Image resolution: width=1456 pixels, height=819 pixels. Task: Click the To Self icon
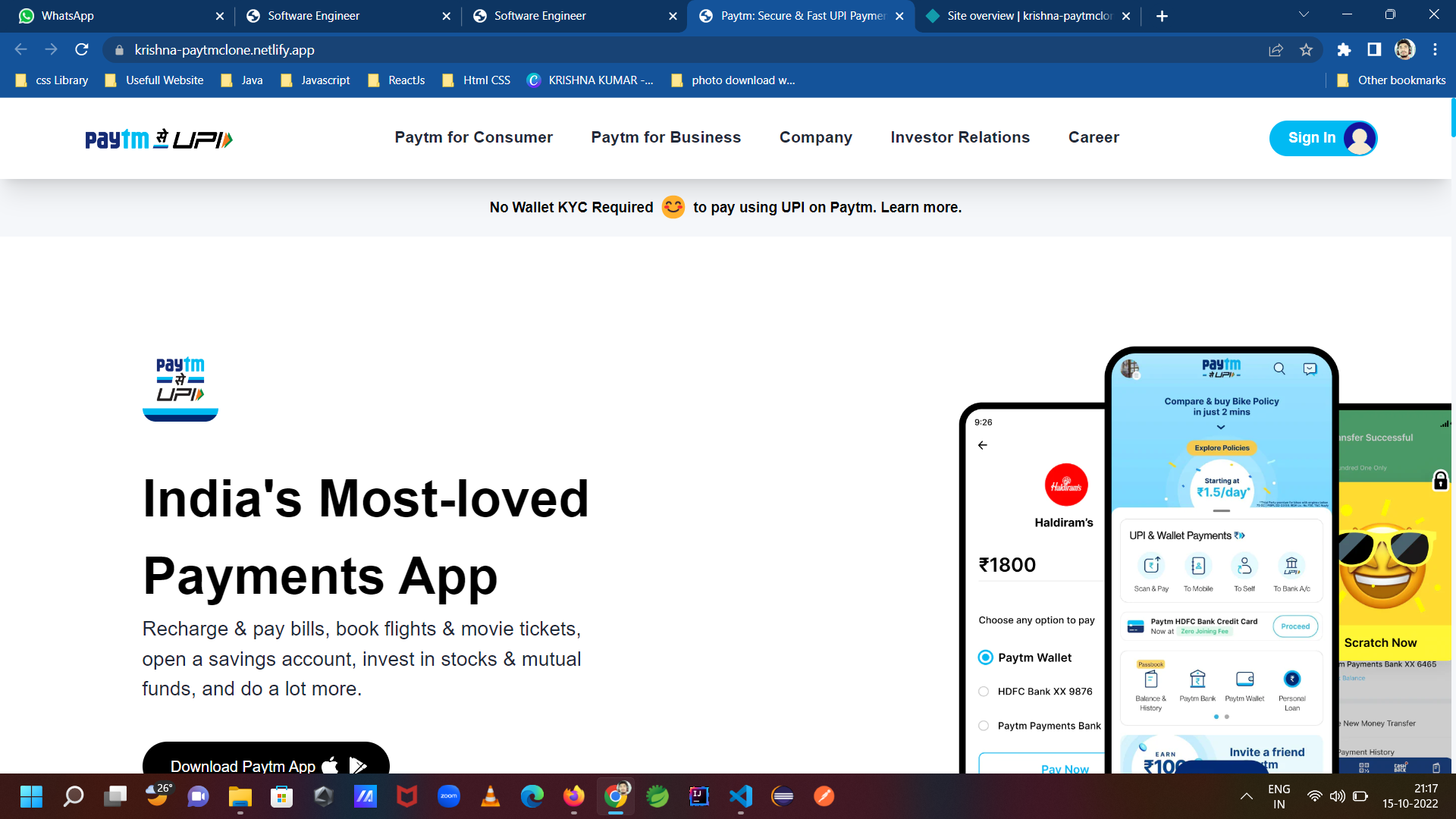pos(1244,565)
